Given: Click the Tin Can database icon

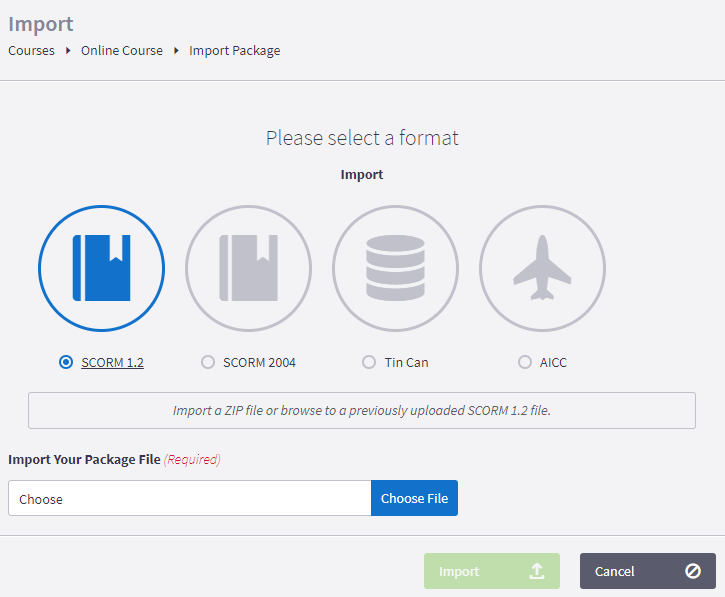Looking at the screenshot, I should coord(395,268).
